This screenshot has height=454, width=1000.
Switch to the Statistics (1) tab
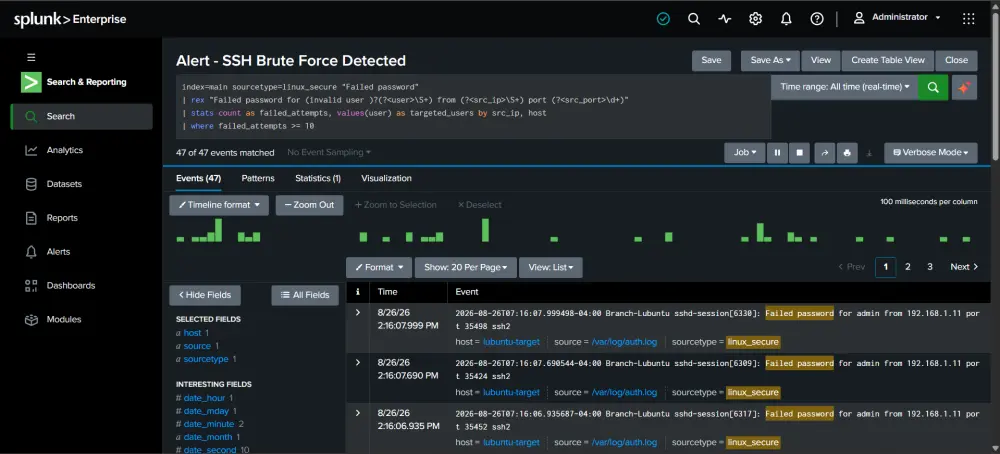tap(318, 179)
